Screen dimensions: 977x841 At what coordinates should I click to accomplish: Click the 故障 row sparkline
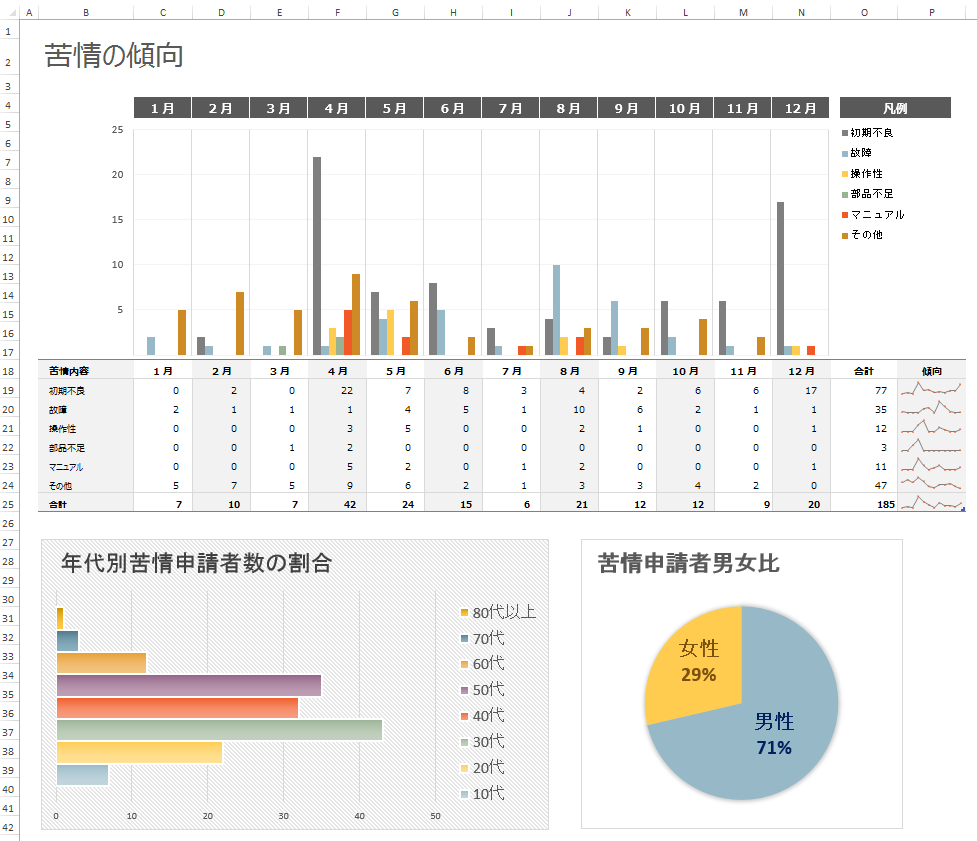point(932,409)
